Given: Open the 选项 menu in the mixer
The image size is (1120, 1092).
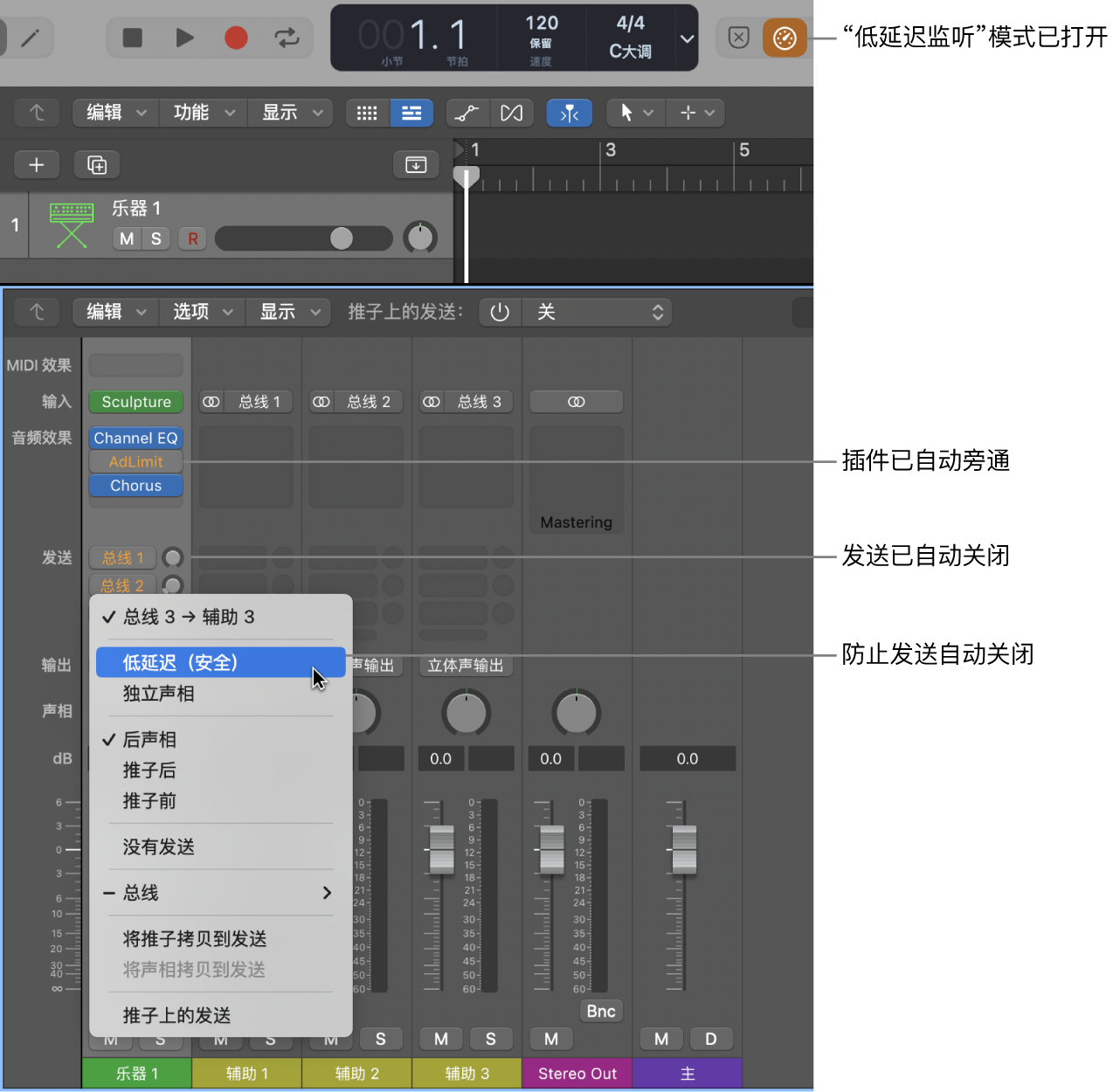Looking at the screenshot, I should pyautogui.click(x=200, y=312).
